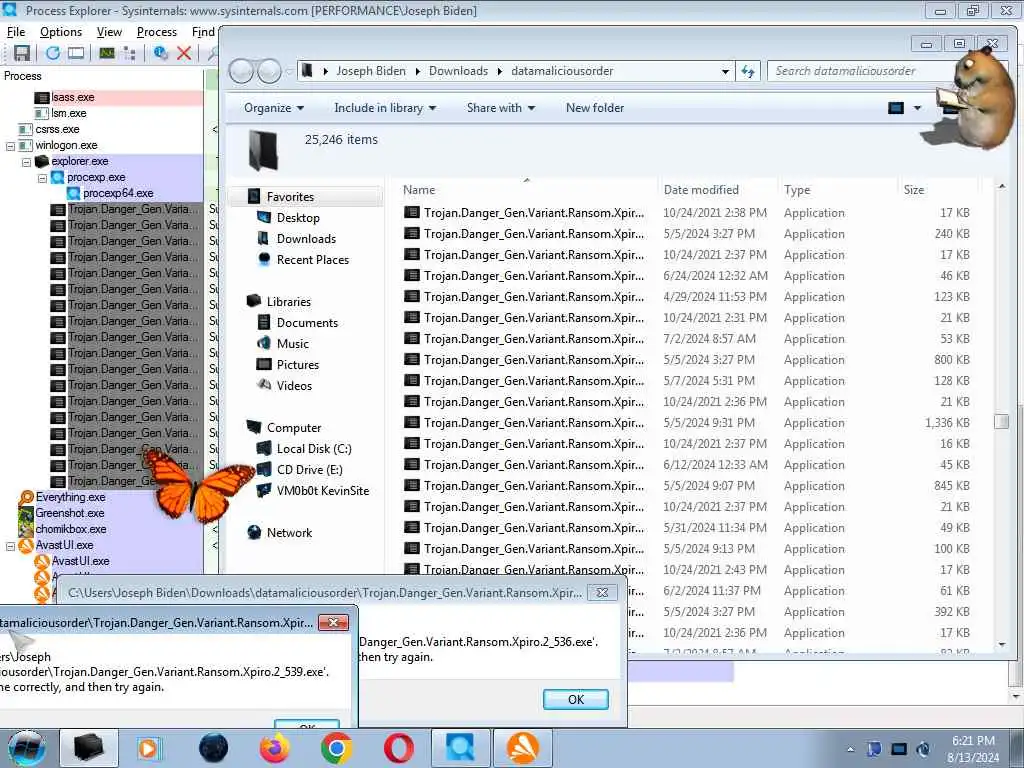The image size is (1024, 768).
Task: Select Everything.exe process
Action: pyautogui.click(x=71, y=497)
